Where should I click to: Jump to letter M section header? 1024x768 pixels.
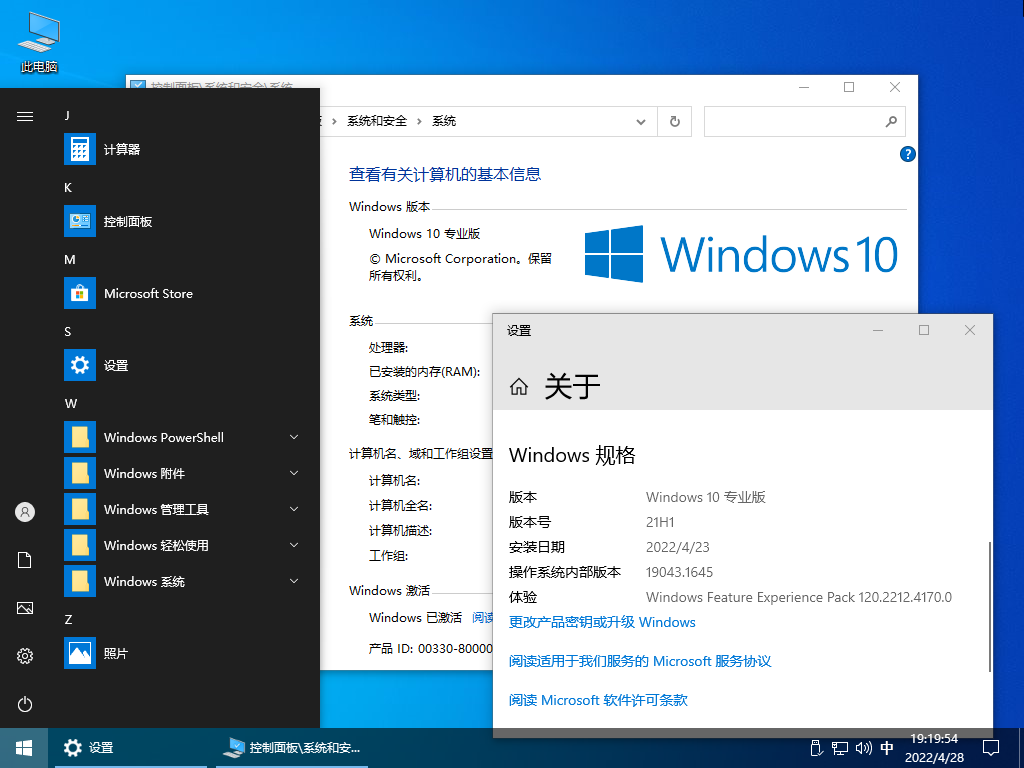point(70,259)
